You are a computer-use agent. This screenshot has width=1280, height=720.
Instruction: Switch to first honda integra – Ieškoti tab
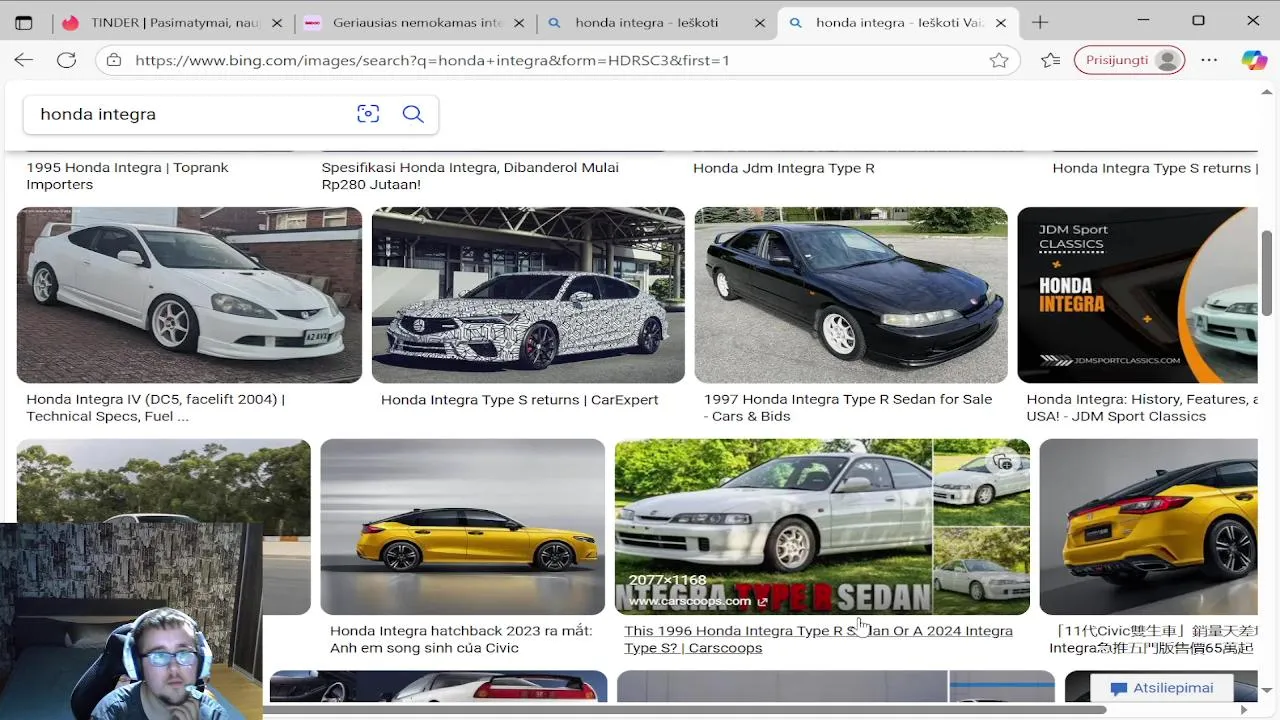pos(658,22)
